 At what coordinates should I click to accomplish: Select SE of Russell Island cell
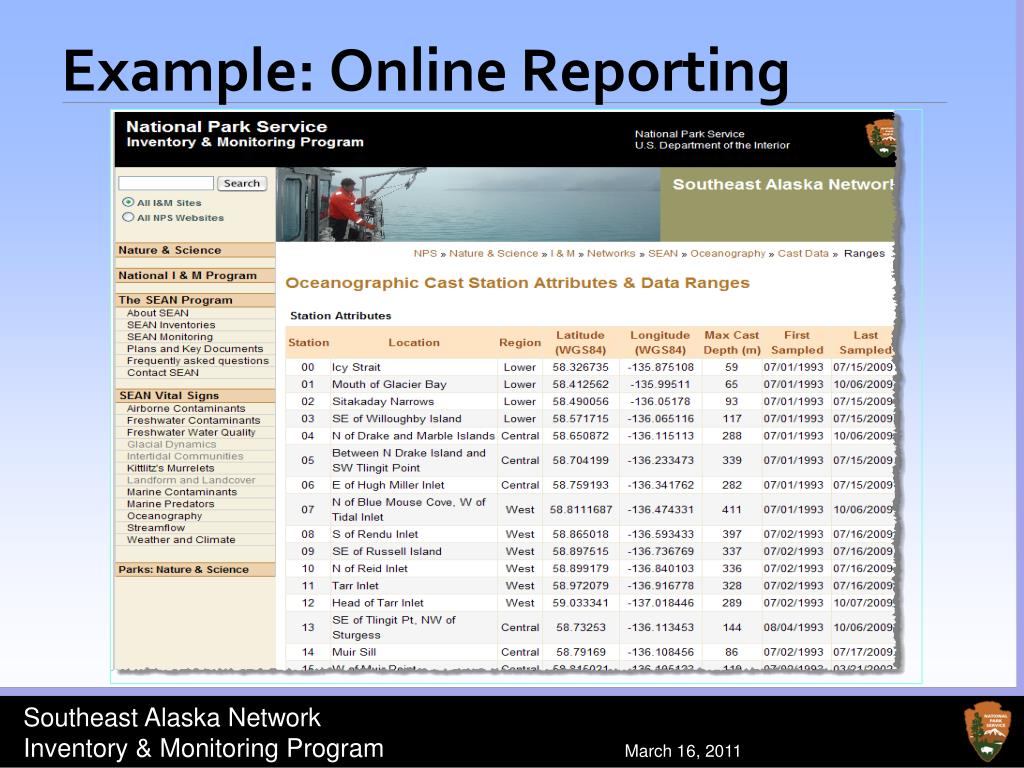387,551
